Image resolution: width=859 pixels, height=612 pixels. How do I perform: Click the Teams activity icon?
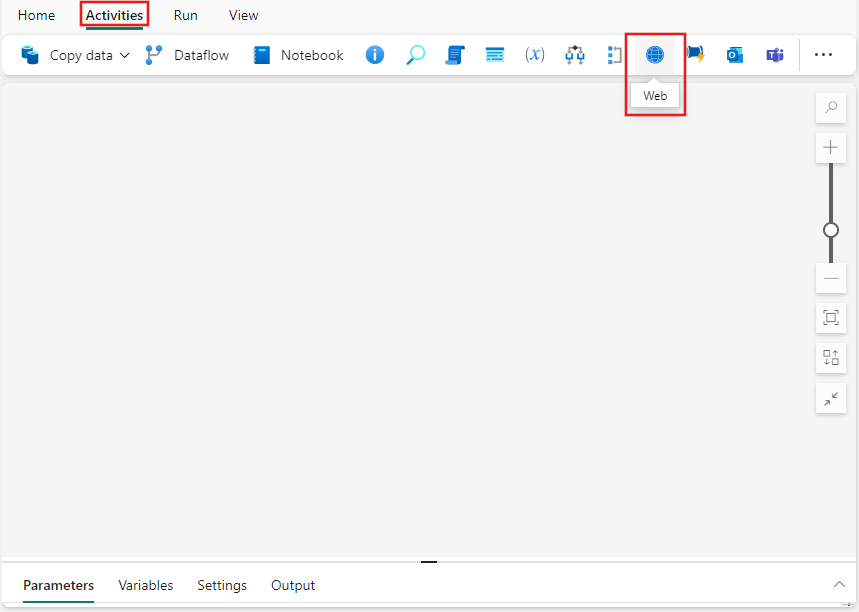(774, 55)
